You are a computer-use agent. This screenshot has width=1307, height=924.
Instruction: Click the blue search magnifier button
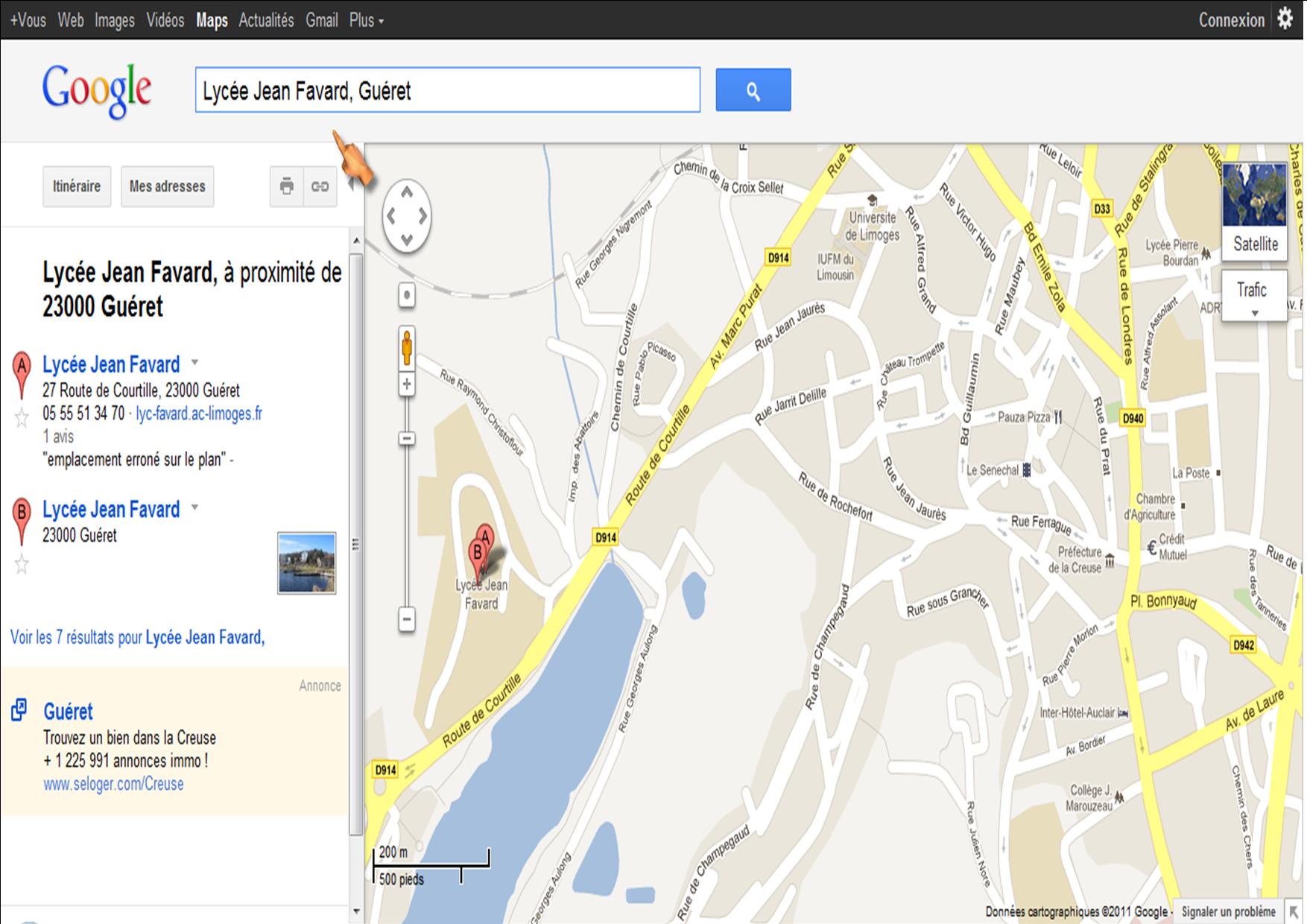tap(753, 90)
